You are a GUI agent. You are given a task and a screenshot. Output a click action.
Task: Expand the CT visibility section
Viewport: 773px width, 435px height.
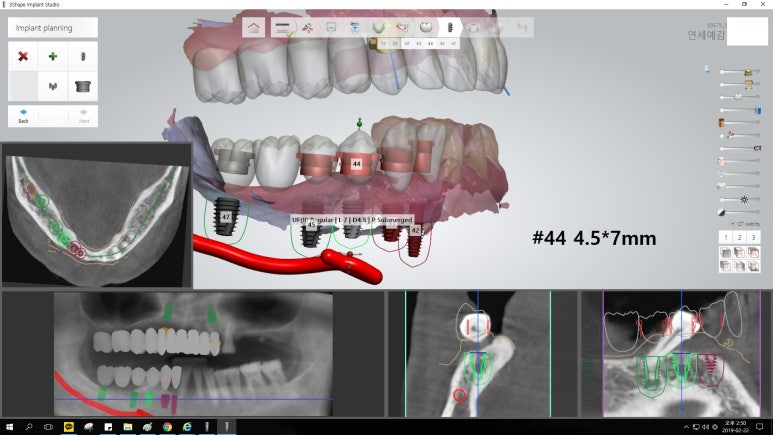741,223
